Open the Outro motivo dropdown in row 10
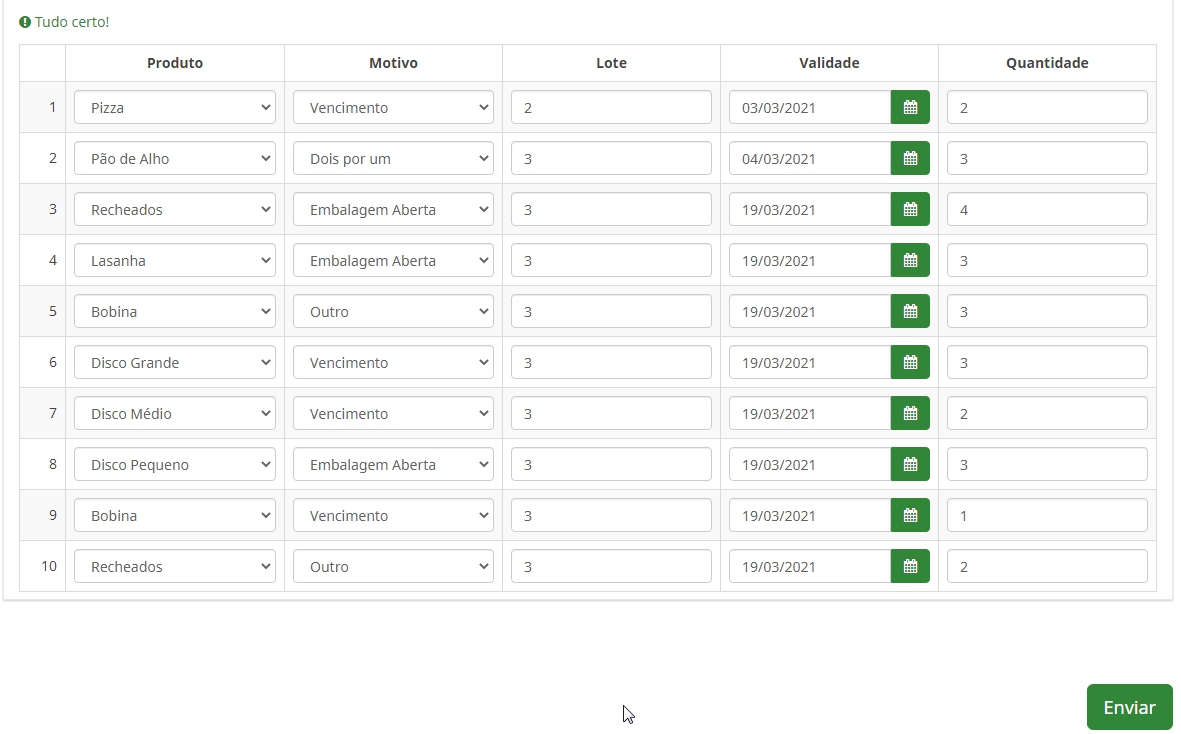This screenshot has height=734, width=1181. (x=393, y=566)
